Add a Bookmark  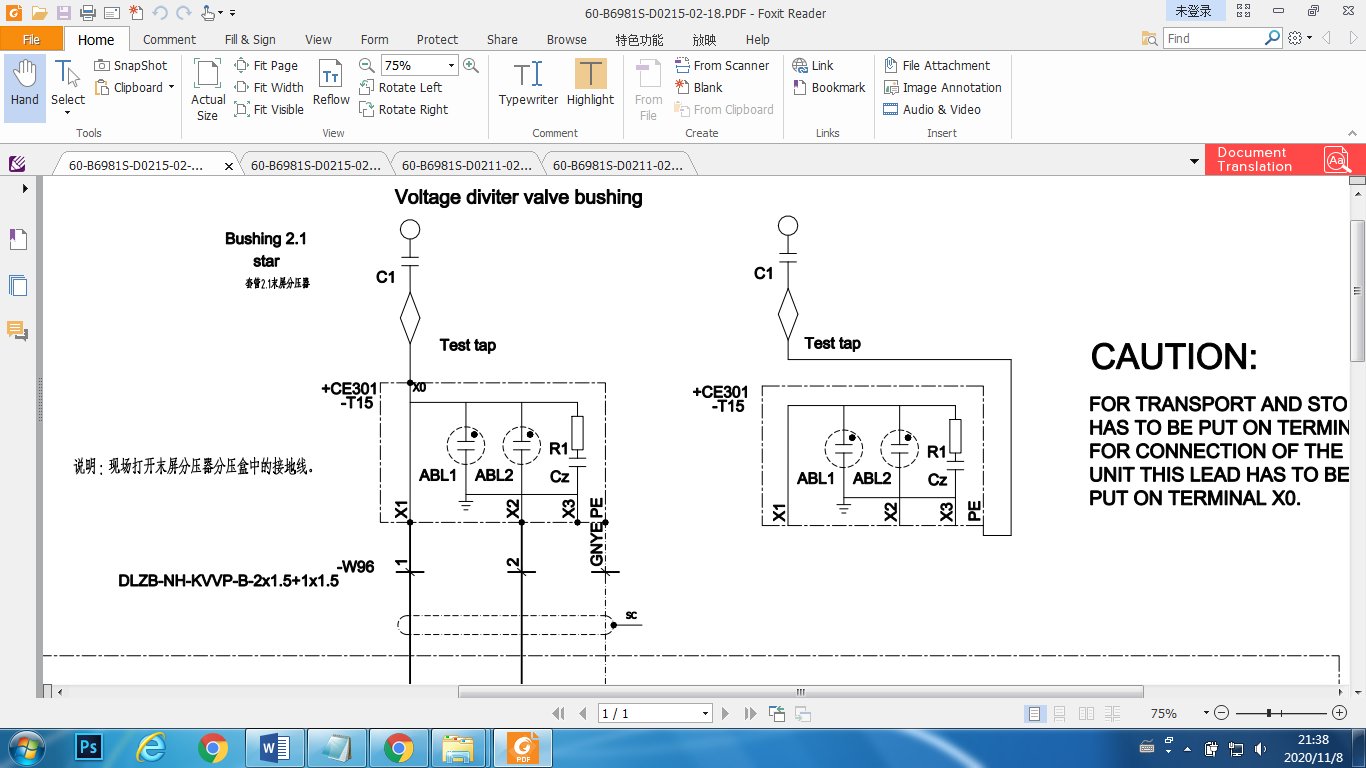click(829, 87)
